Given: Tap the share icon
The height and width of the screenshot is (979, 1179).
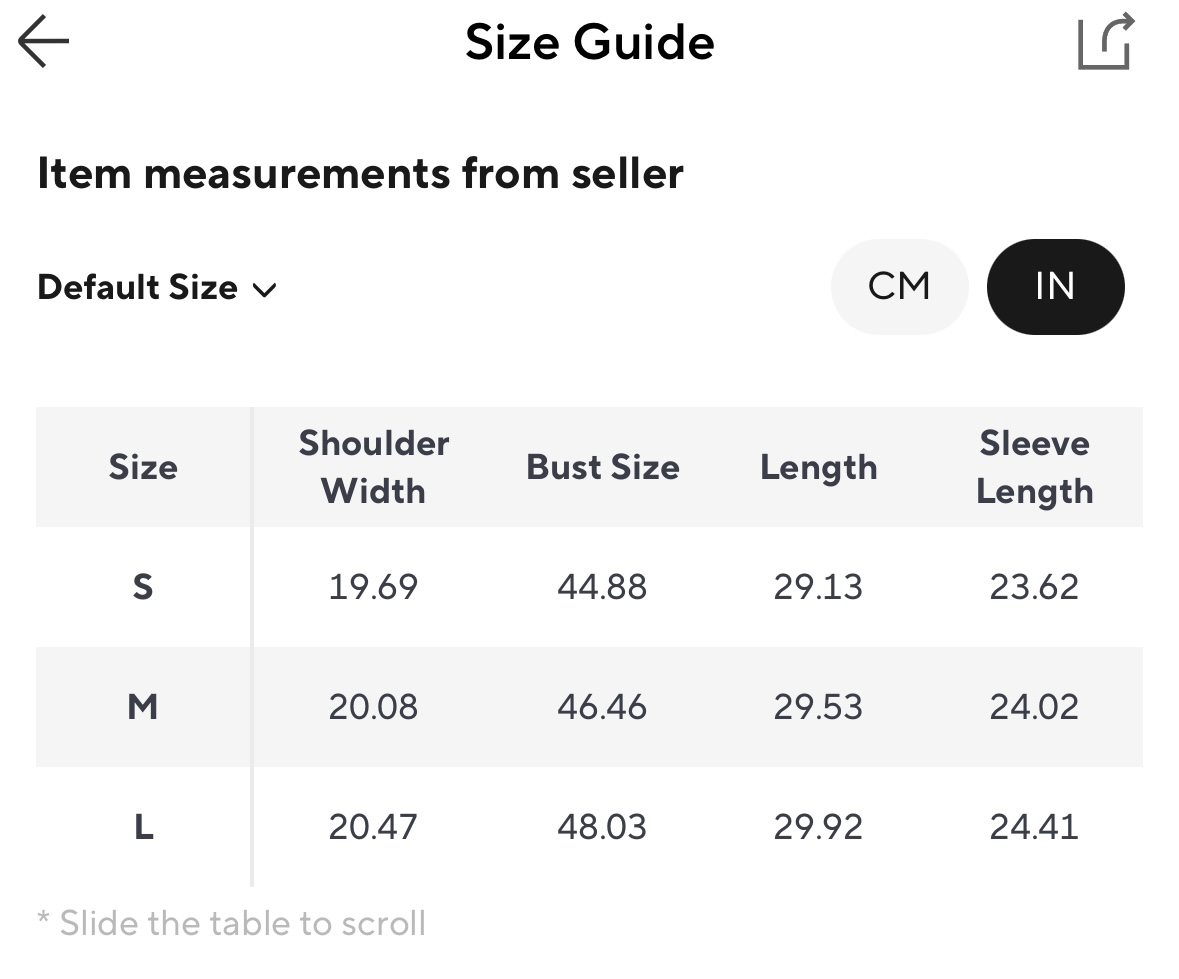Looking at the screenshot, I should [1105, 42].
